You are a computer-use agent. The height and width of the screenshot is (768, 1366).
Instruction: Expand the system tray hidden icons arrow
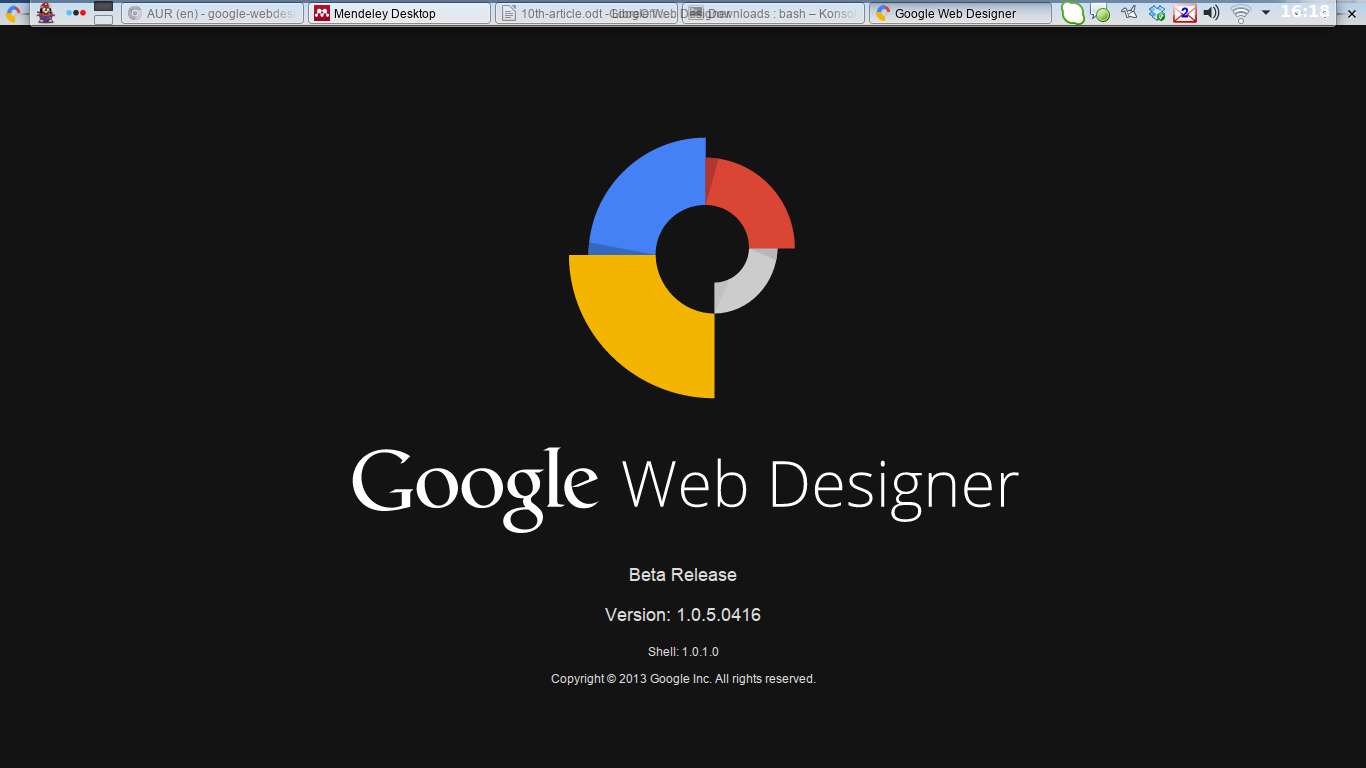[x=1266, y=13]
